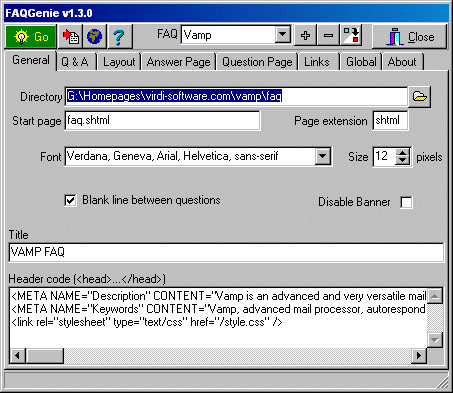Enable the Disable Banner checkbox
Viewport: 453px width, 393px height.
pyautogui.click(x=406, y=202)
